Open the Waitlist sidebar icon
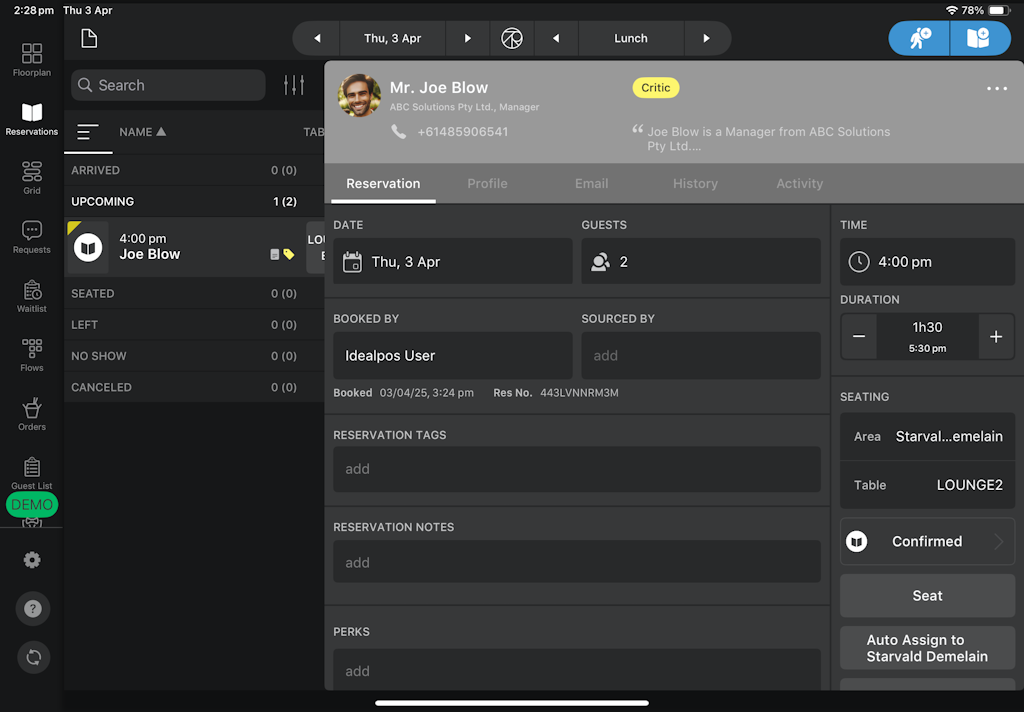 tap(32, 296)
